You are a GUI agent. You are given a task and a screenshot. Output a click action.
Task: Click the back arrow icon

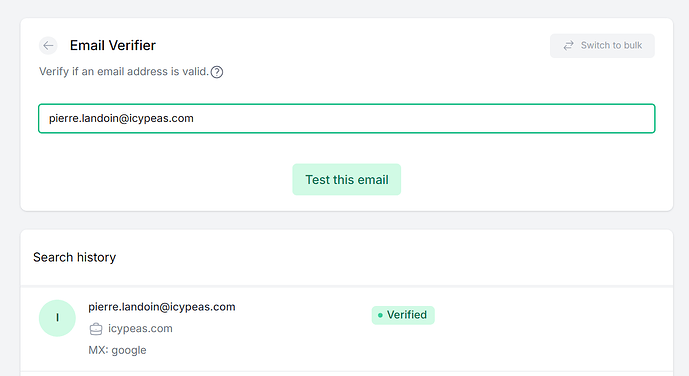coord(48,45)
